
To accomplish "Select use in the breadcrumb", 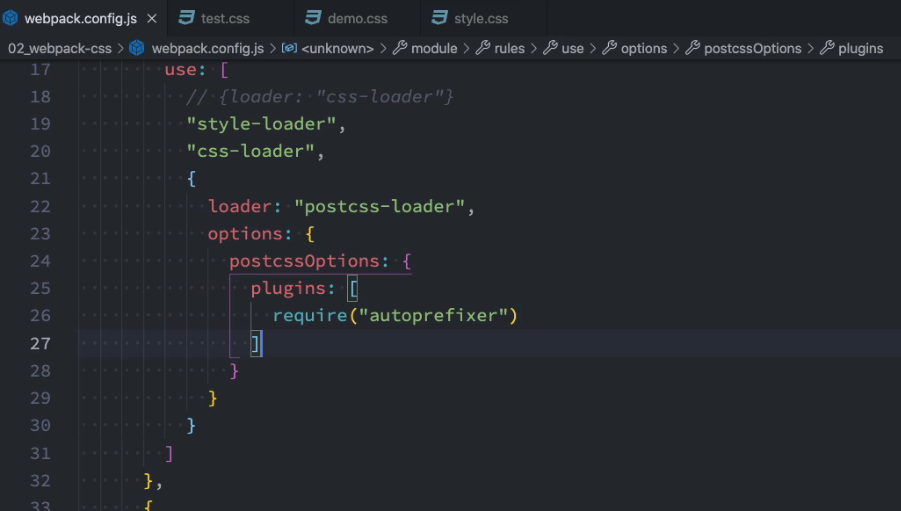I will pyautogui.click(x=572, y=48).
